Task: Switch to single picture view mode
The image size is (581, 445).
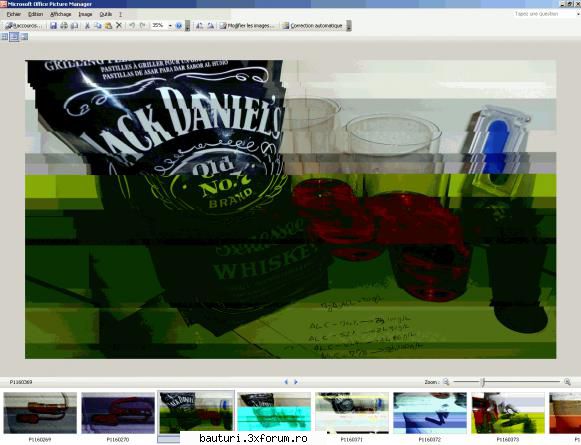Action: click(x=24, y=36)
